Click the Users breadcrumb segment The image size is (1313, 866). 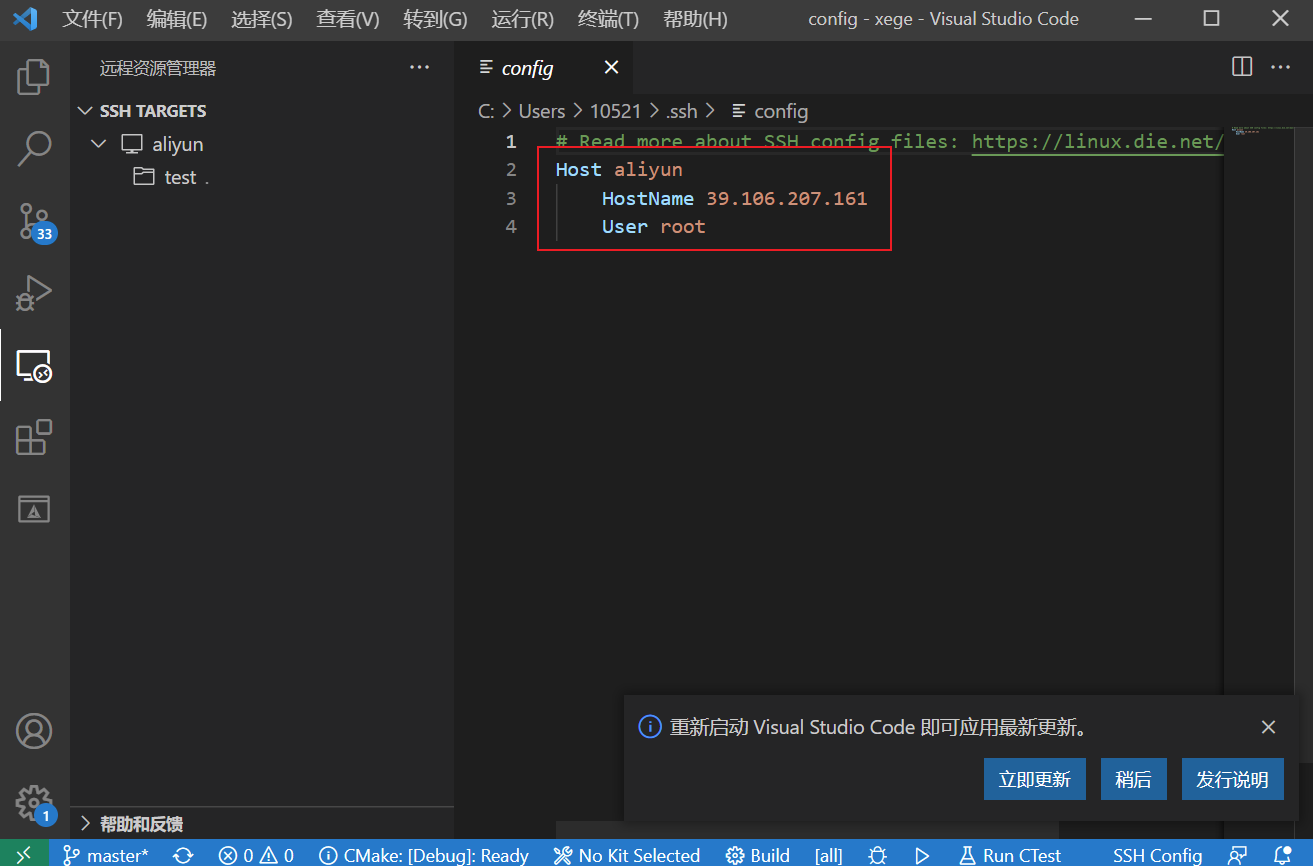coord(542,111)
